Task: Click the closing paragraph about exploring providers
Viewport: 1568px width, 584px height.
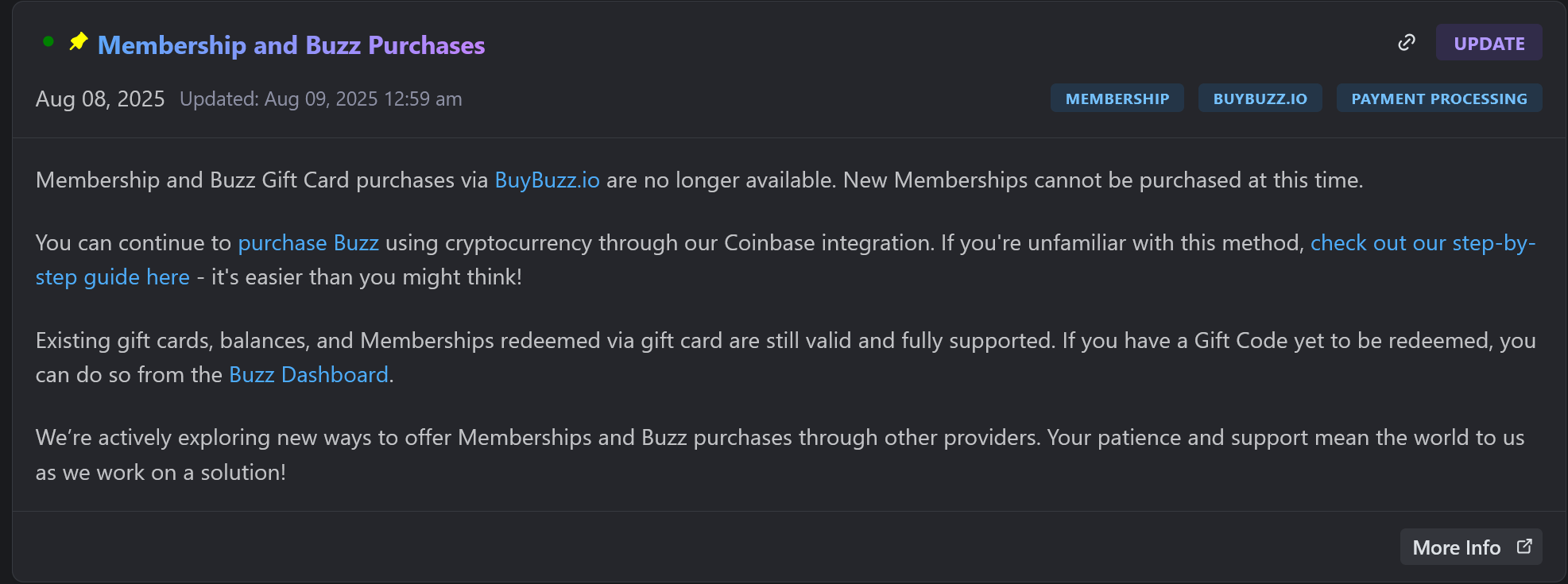Action: pos(556,438)
